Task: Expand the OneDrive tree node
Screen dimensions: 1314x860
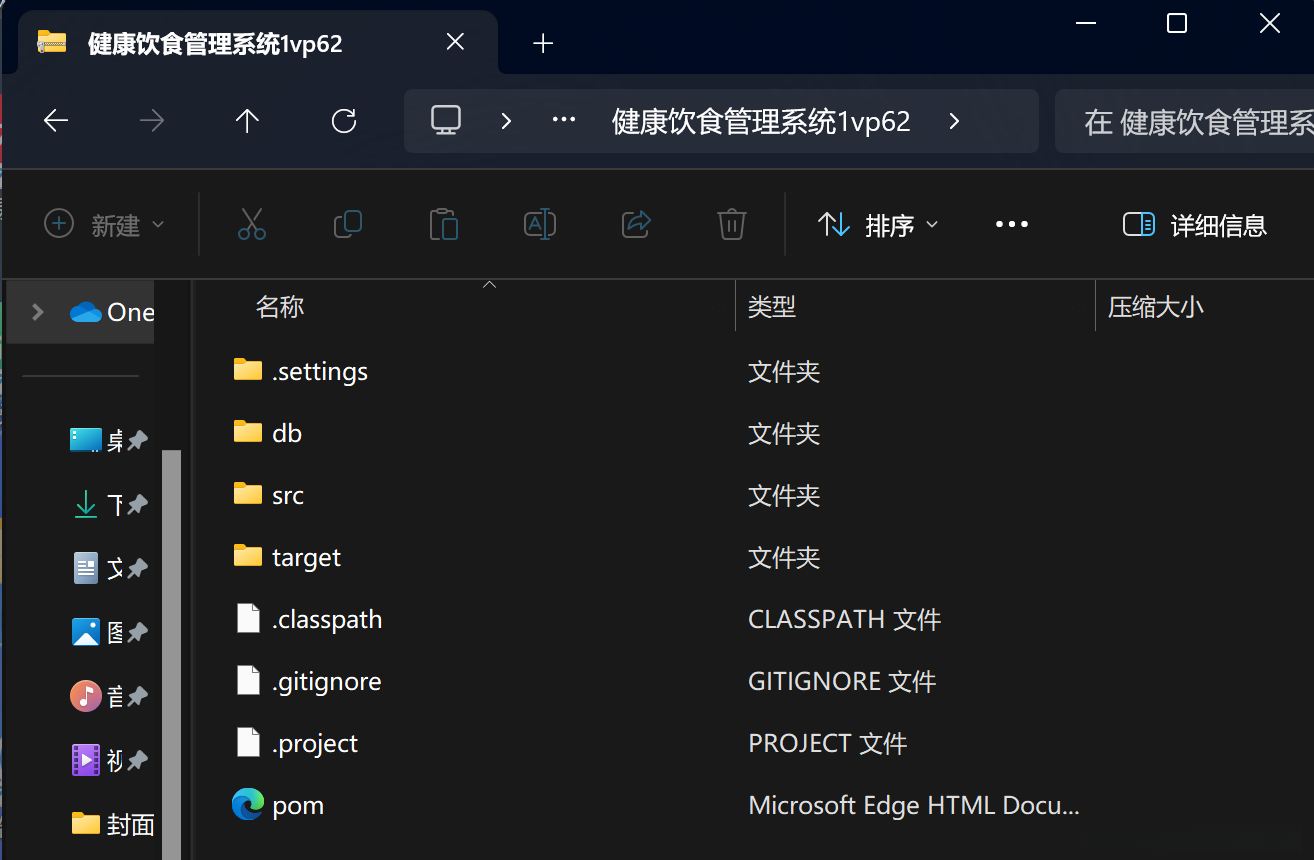Action: pyautogui.click(x=38, y=312)
